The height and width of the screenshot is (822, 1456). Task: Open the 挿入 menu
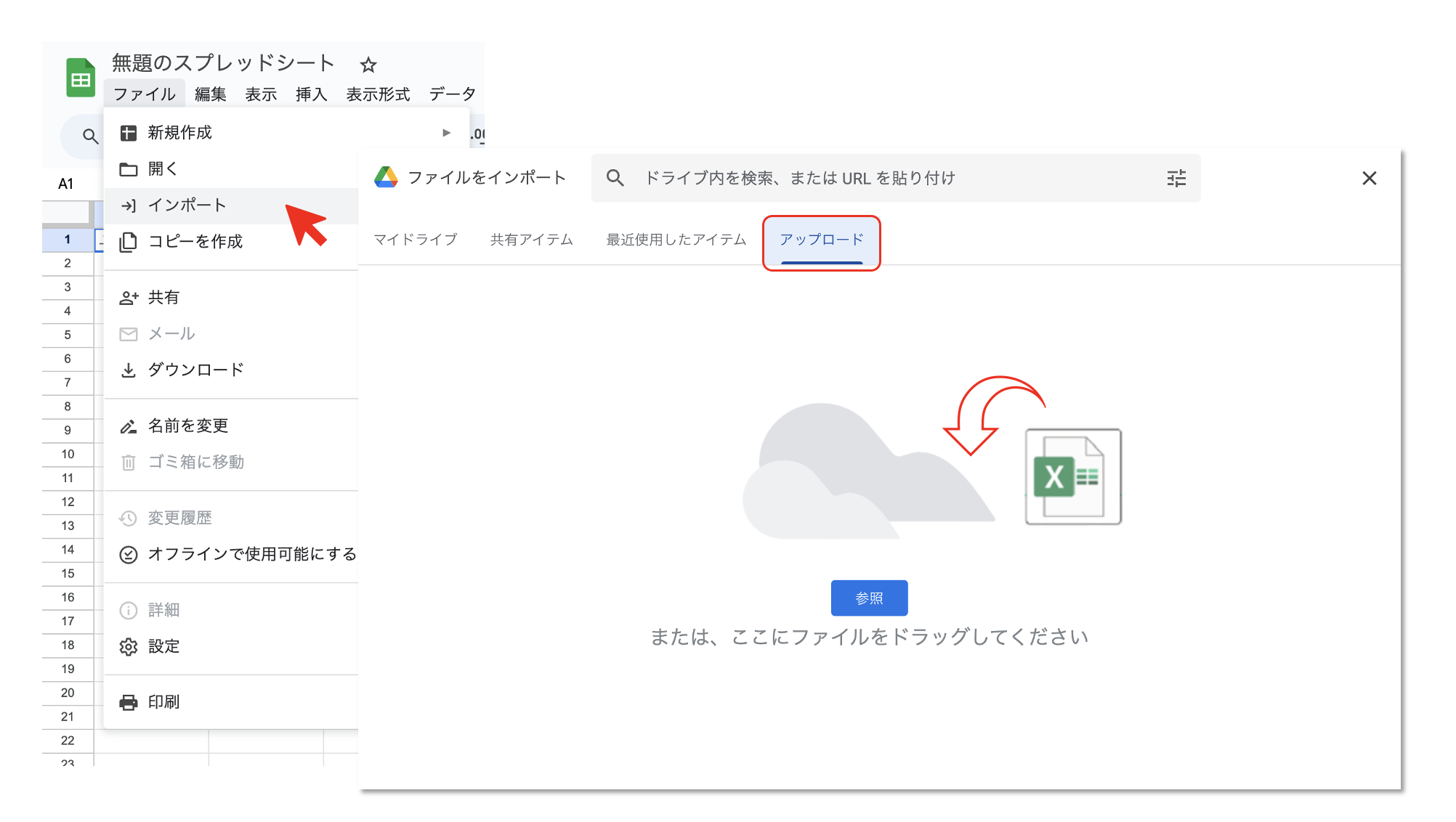pyautogui.click(x=312, y=94)
